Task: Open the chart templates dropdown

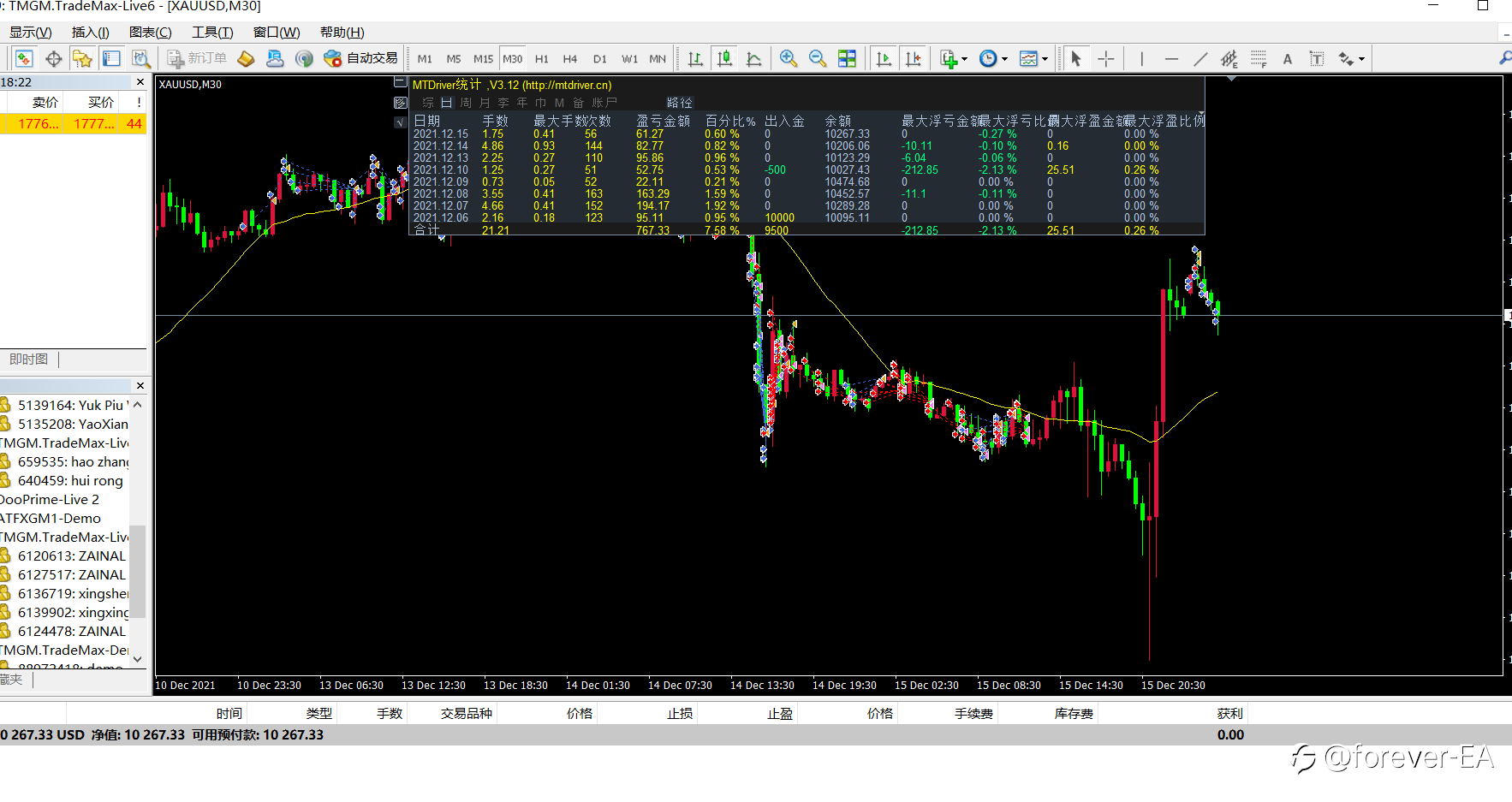Action: (1045, 59)
